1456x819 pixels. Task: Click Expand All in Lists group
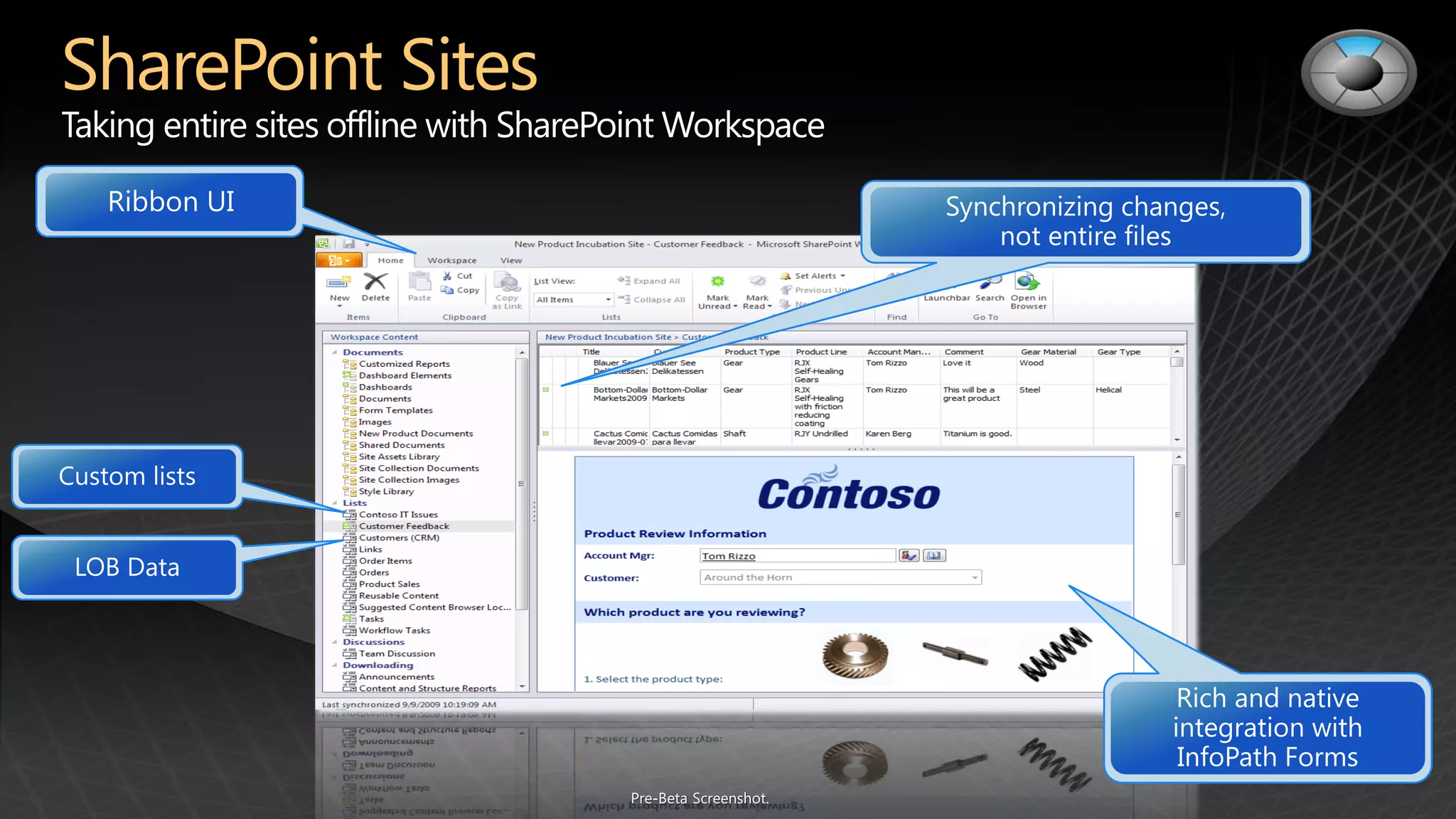tap(649, 281)
